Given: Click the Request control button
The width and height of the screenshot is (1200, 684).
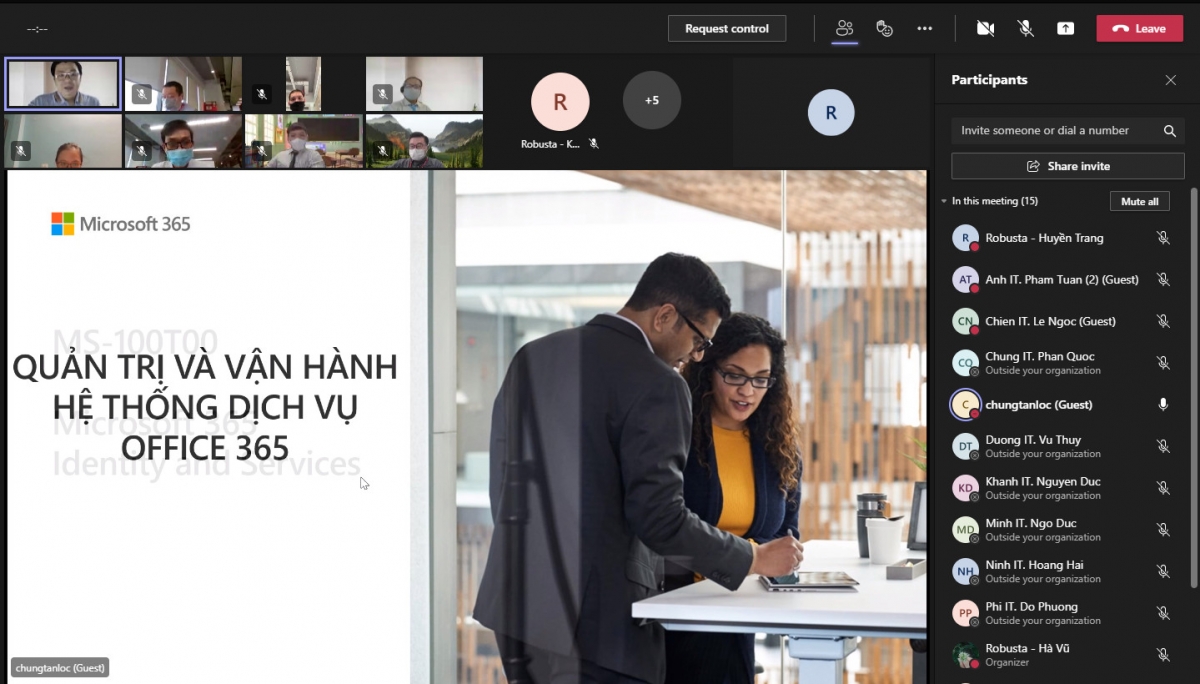Looking at the screenshot, I should point(727,28).
